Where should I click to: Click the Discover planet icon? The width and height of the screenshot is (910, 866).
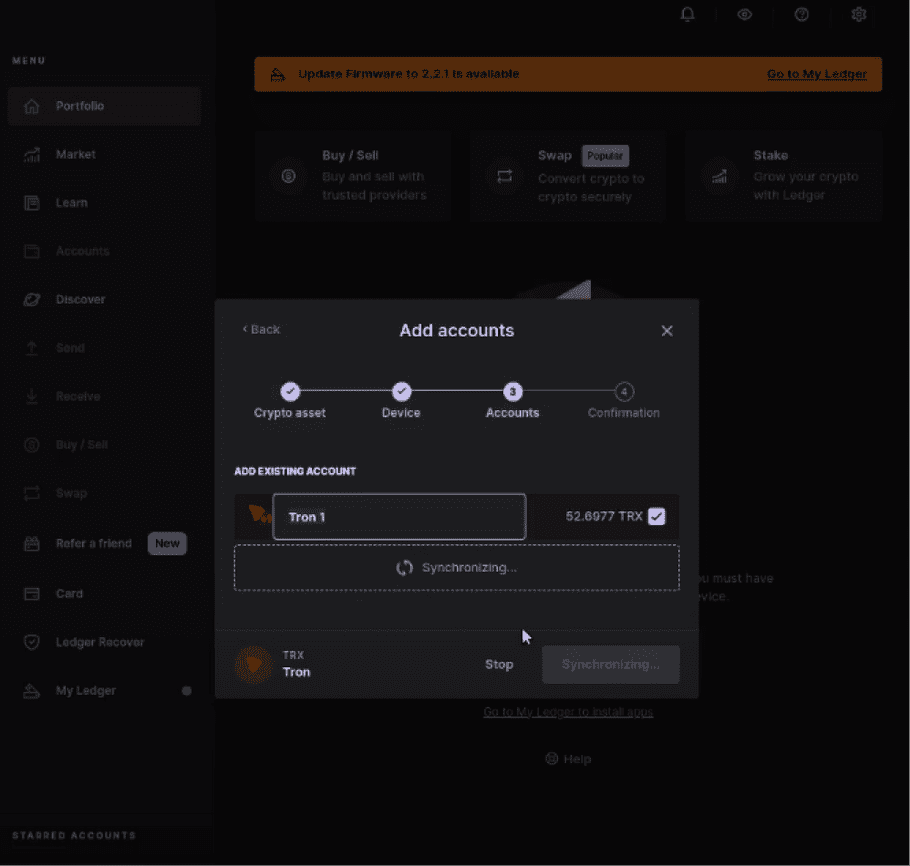32,300
